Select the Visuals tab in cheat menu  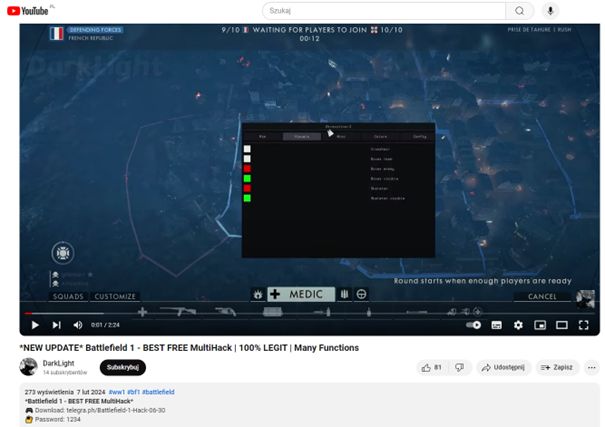(x=302, y=137)
